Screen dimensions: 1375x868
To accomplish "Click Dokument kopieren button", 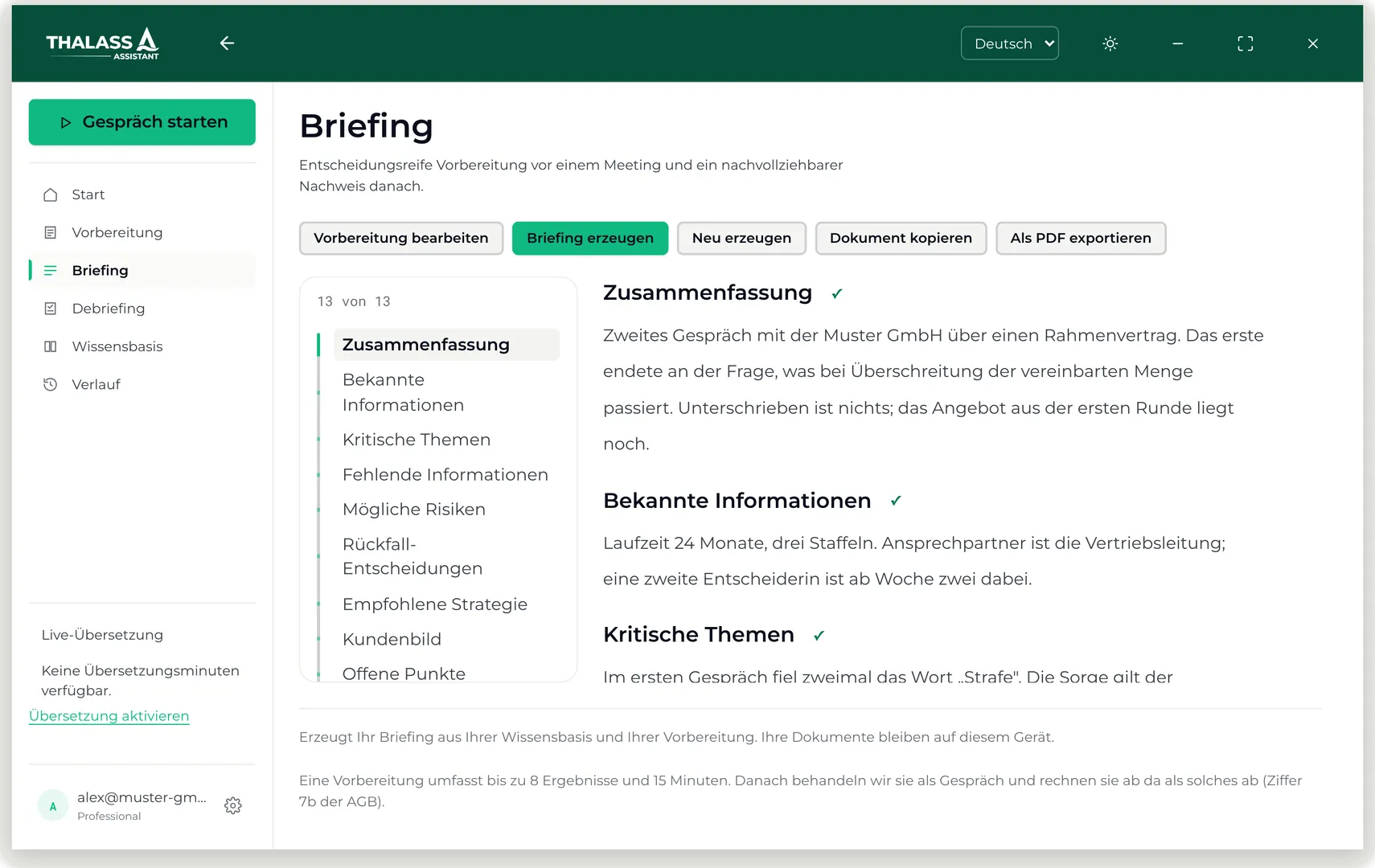I will pyautogui.click(x=901, y=238).
